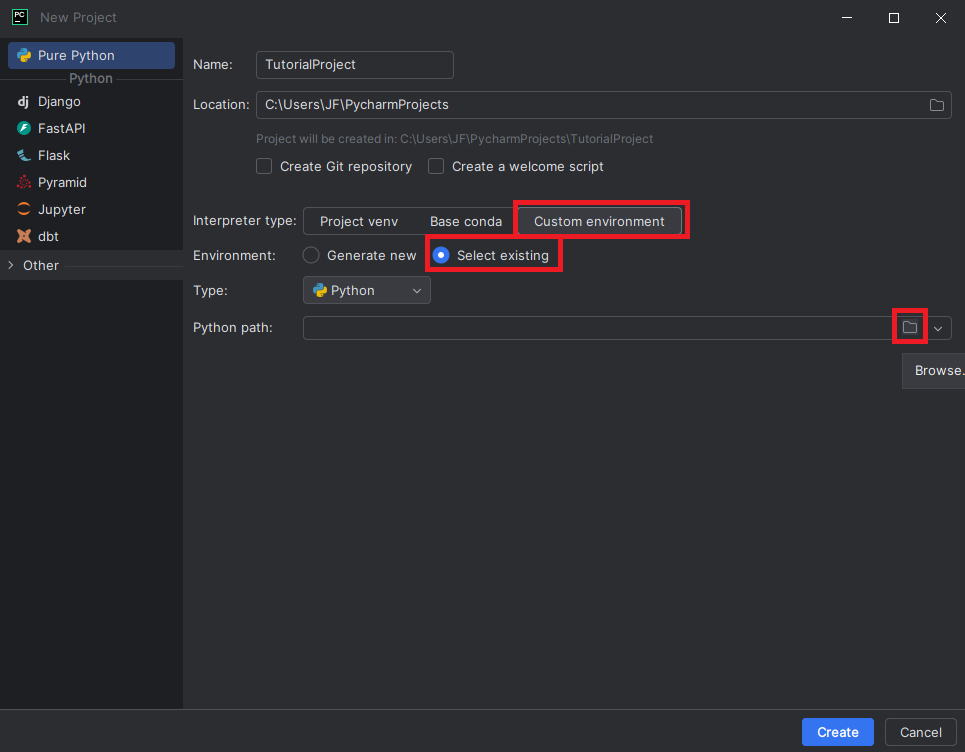
Task: Click the Python path input field
Action: click(597, 328)
